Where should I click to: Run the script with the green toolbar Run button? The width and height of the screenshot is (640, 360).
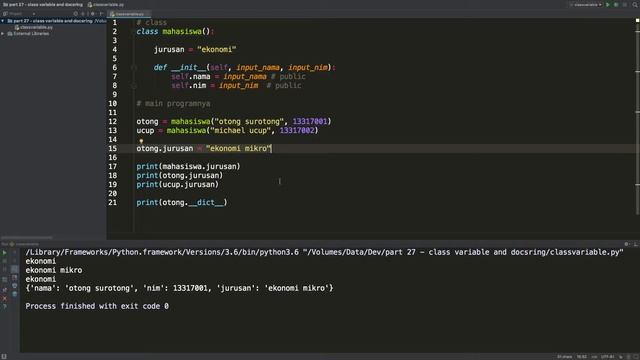click(x=608, y=4)
